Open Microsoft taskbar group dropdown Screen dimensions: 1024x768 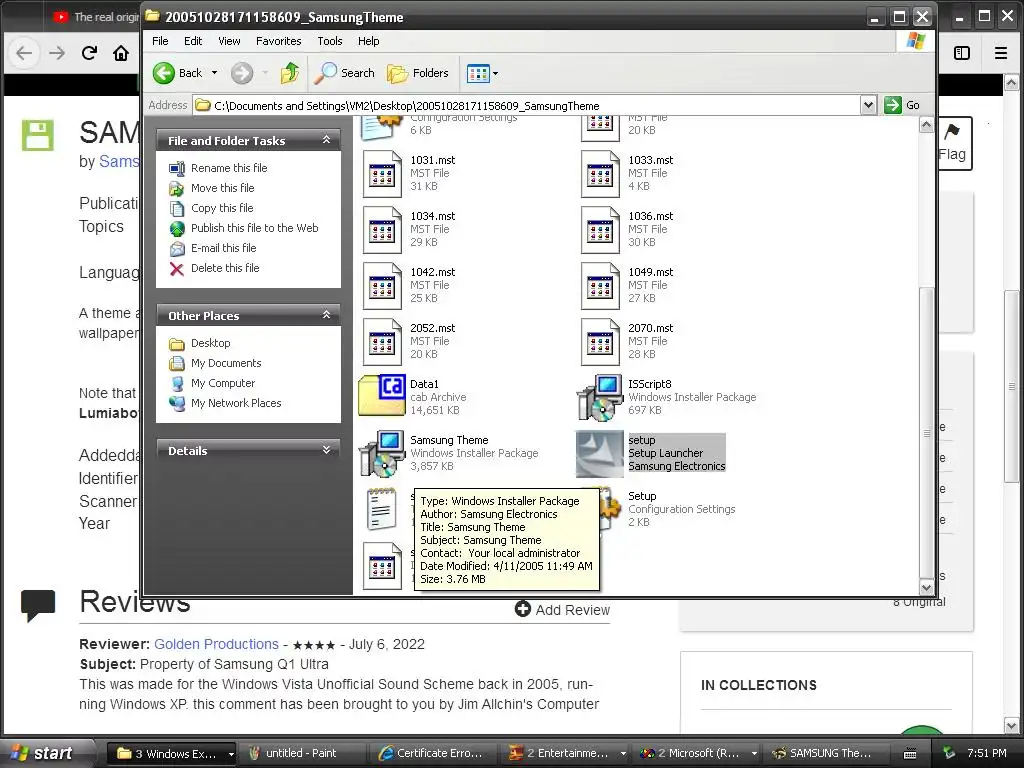[x=754, y=754]
